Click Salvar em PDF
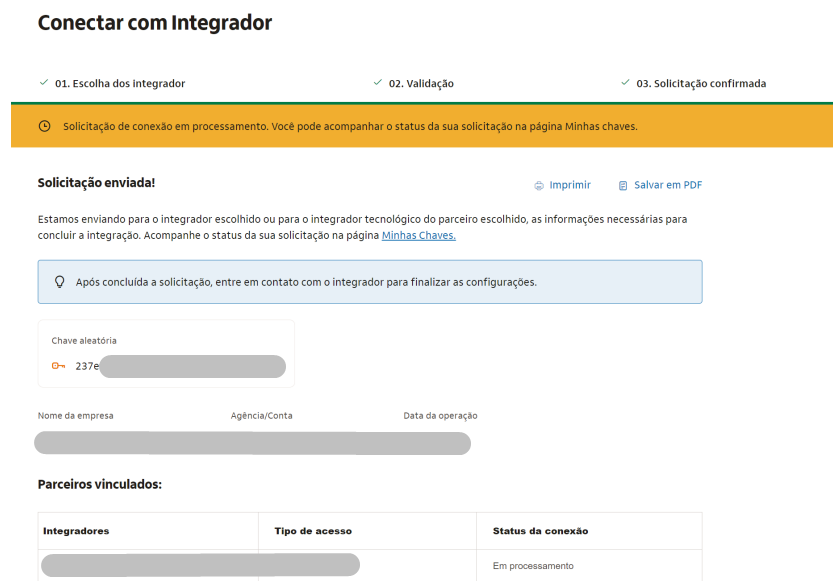 point(668,185)
